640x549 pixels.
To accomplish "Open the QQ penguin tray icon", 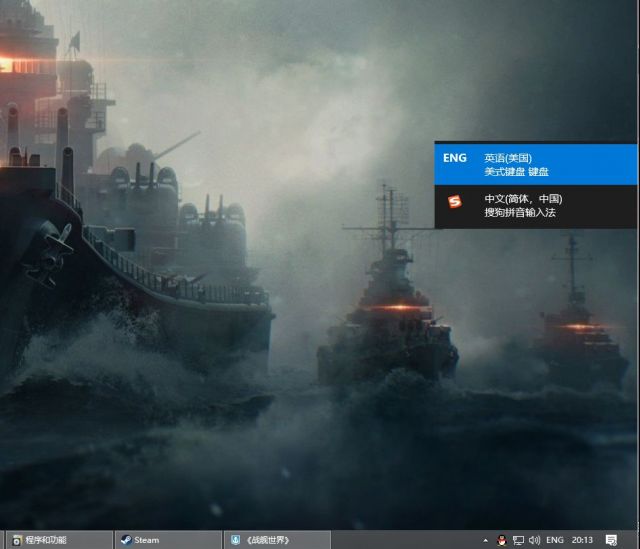I will [501, 540].
